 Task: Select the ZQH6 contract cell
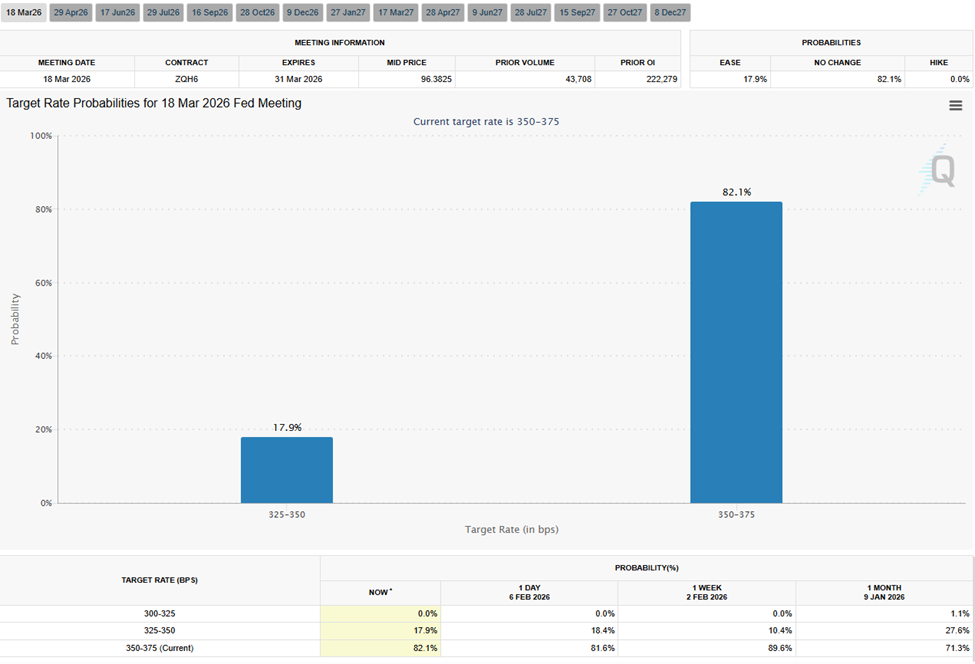click(x=187, y=78)
